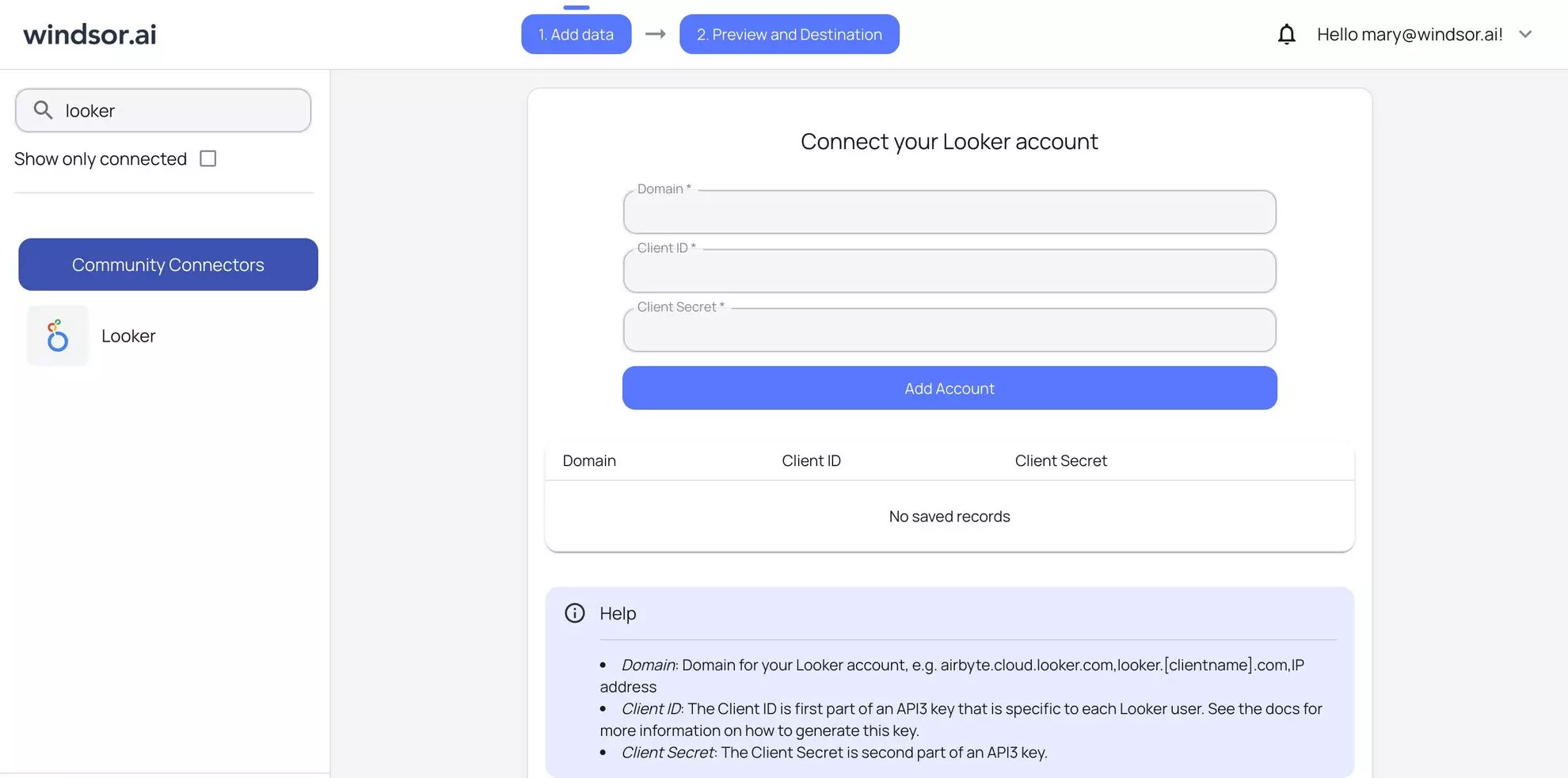Expand the user account dropdown chevron

click(x=1525, y=34)
